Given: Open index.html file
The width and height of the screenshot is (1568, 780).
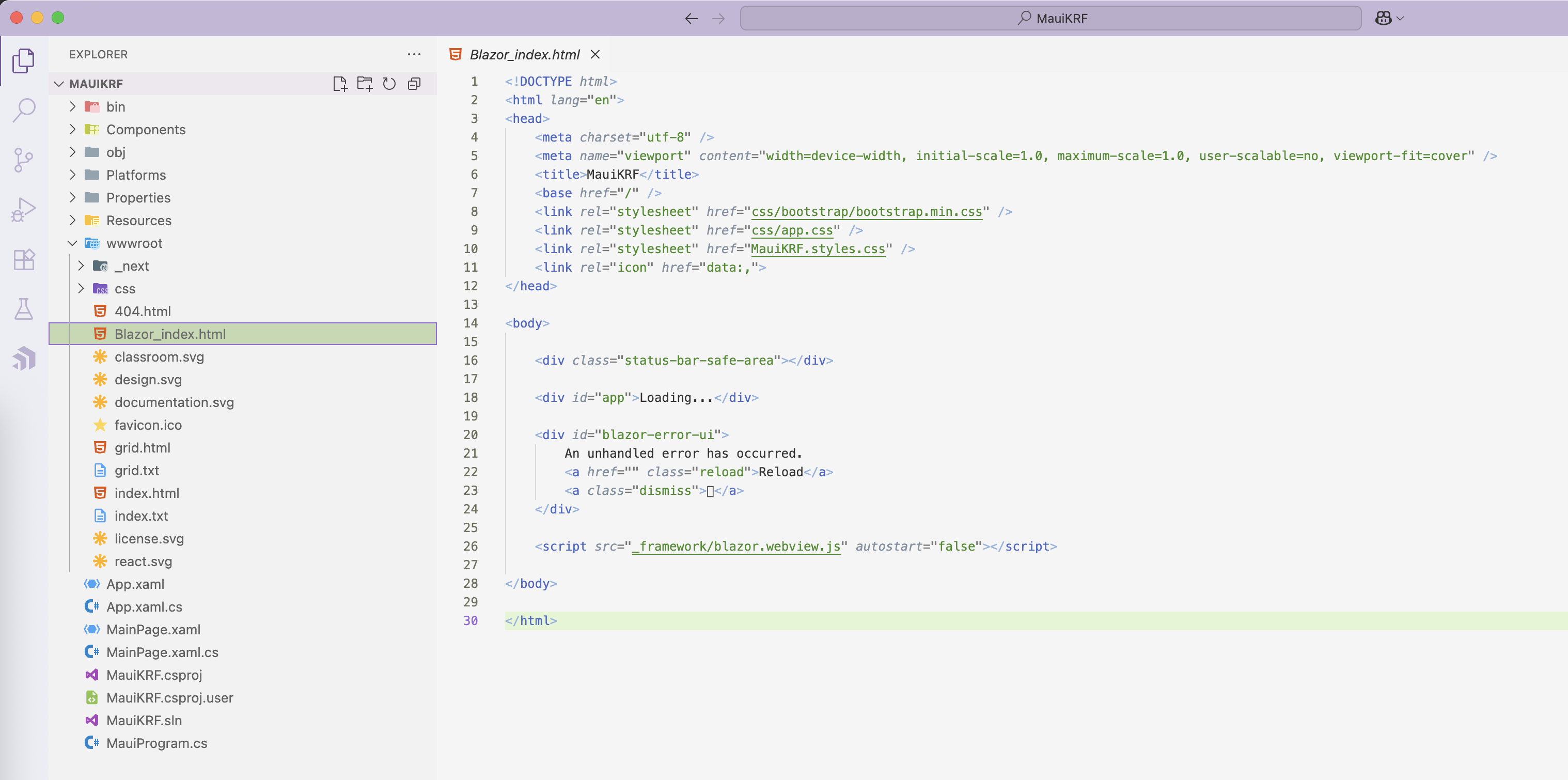Looking at the screenshot, I should coord(243,493).
